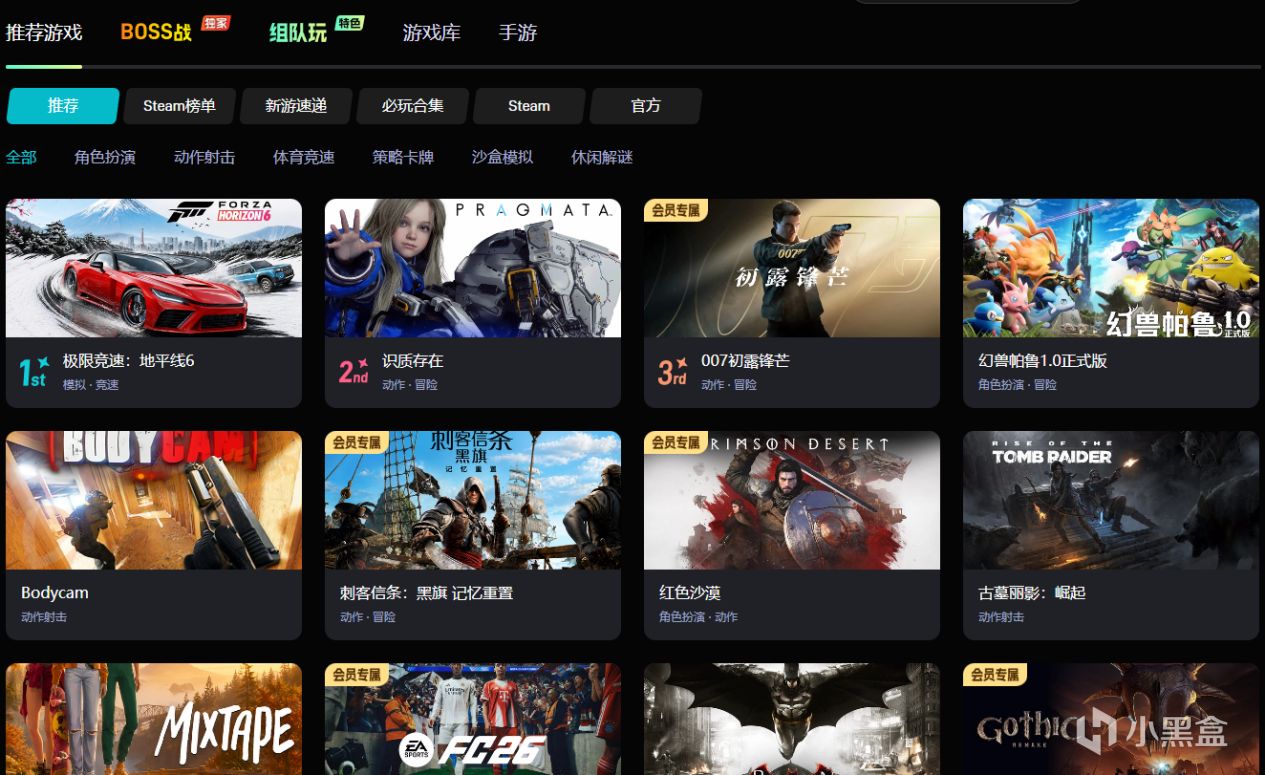The width and height of the screenshot is (1265, 775).
Task: Click the Bodycam title text
Action: [55, 593]
